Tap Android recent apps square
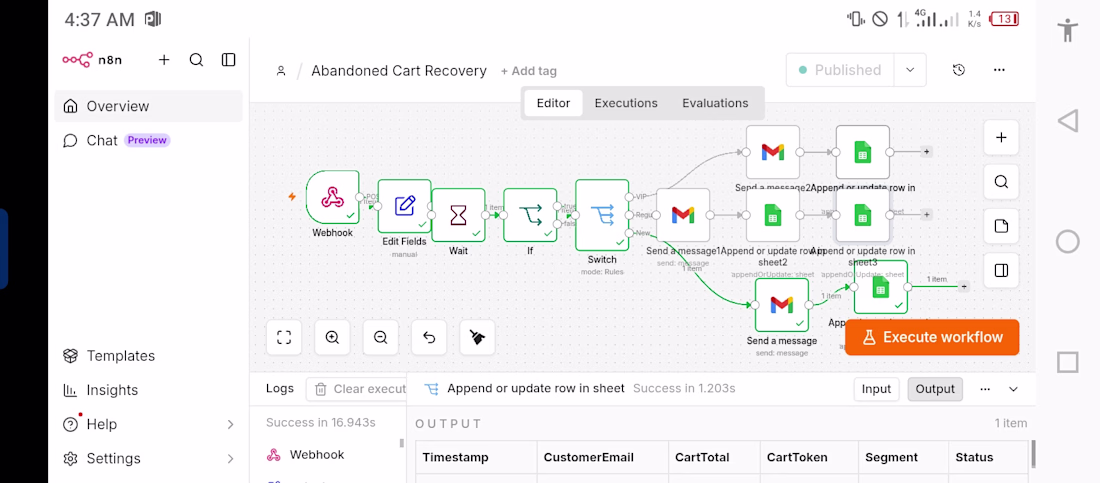The height and width of the screenshot is (483, 1100). [1068, 362]
